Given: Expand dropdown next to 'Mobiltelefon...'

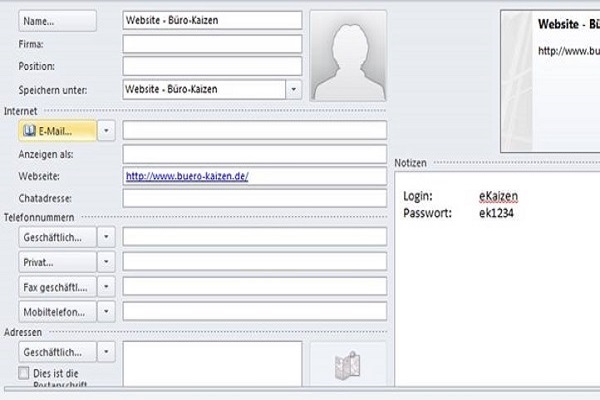Looking at the screenshot, I should [x=107, y=310].
